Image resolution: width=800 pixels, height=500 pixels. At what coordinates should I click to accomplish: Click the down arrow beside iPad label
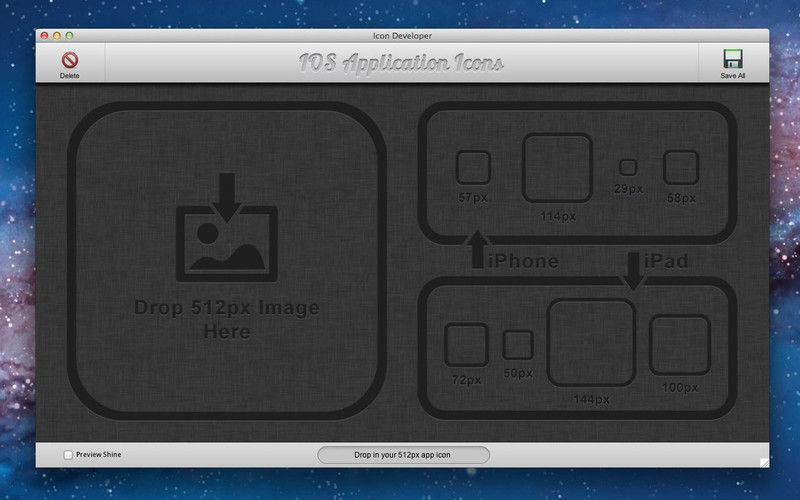[x=633, y=270]
